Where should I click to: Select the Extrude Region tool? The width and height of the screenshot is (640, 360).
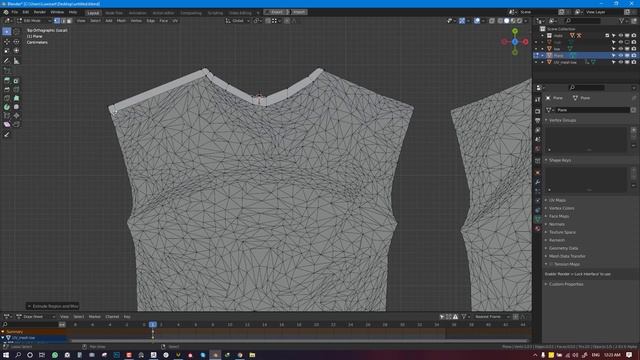point(7,81)
